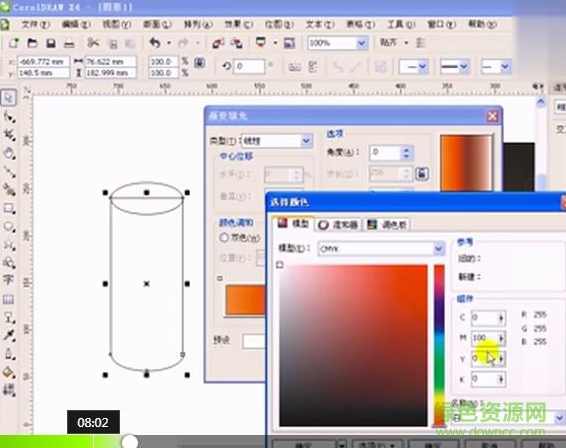This screenshot has height=448, width=566.
Task: Open the CMYK color model dropdown
Action: coord(438,248)
